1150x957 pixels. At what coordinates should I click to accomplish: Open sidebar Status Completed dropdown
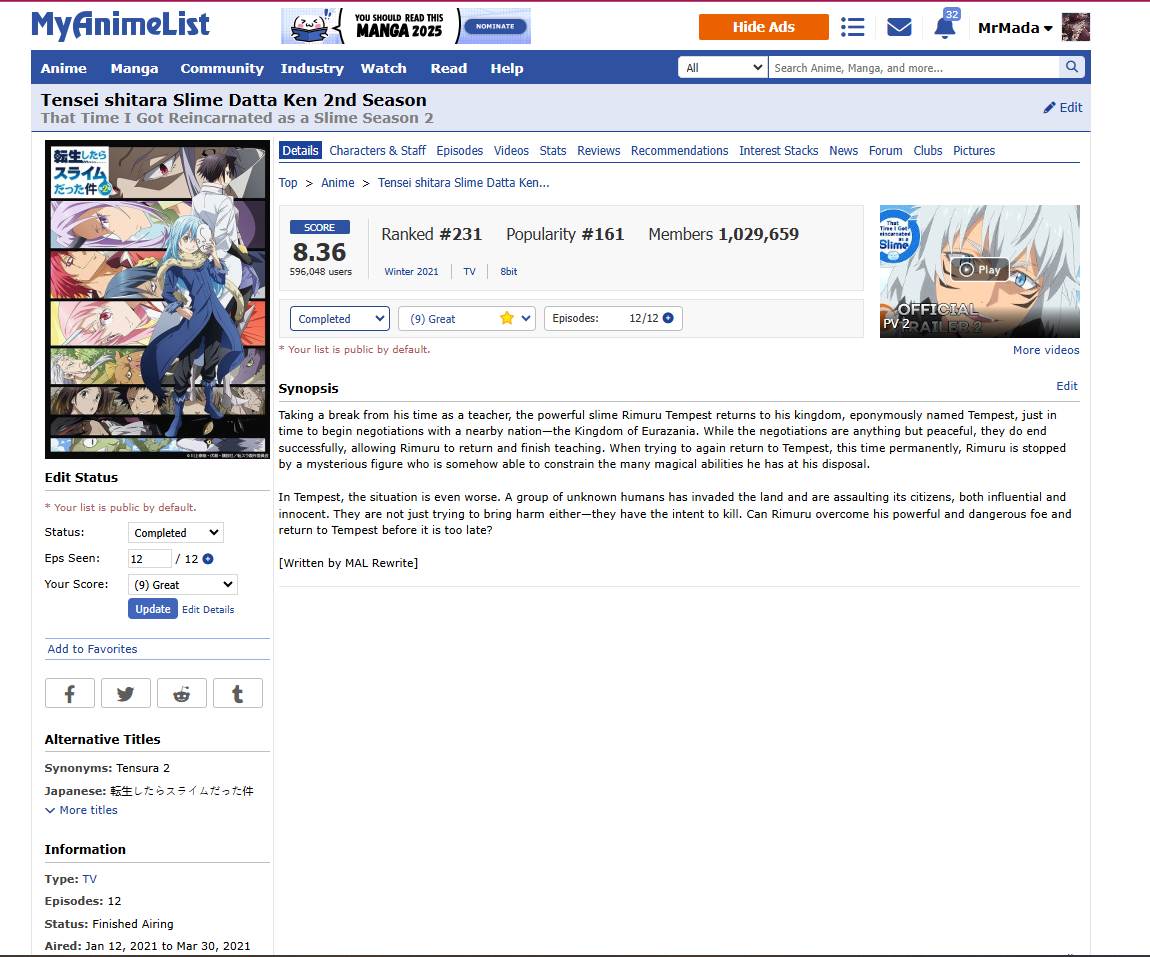coord(175,532)
